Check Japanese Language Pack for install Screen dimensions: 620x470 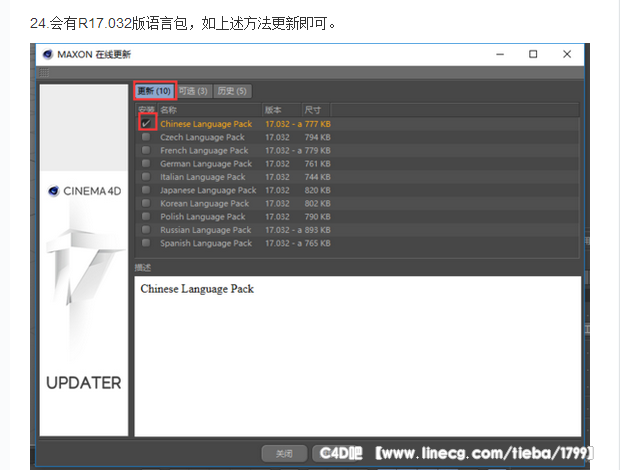click(x=146, y=190)
